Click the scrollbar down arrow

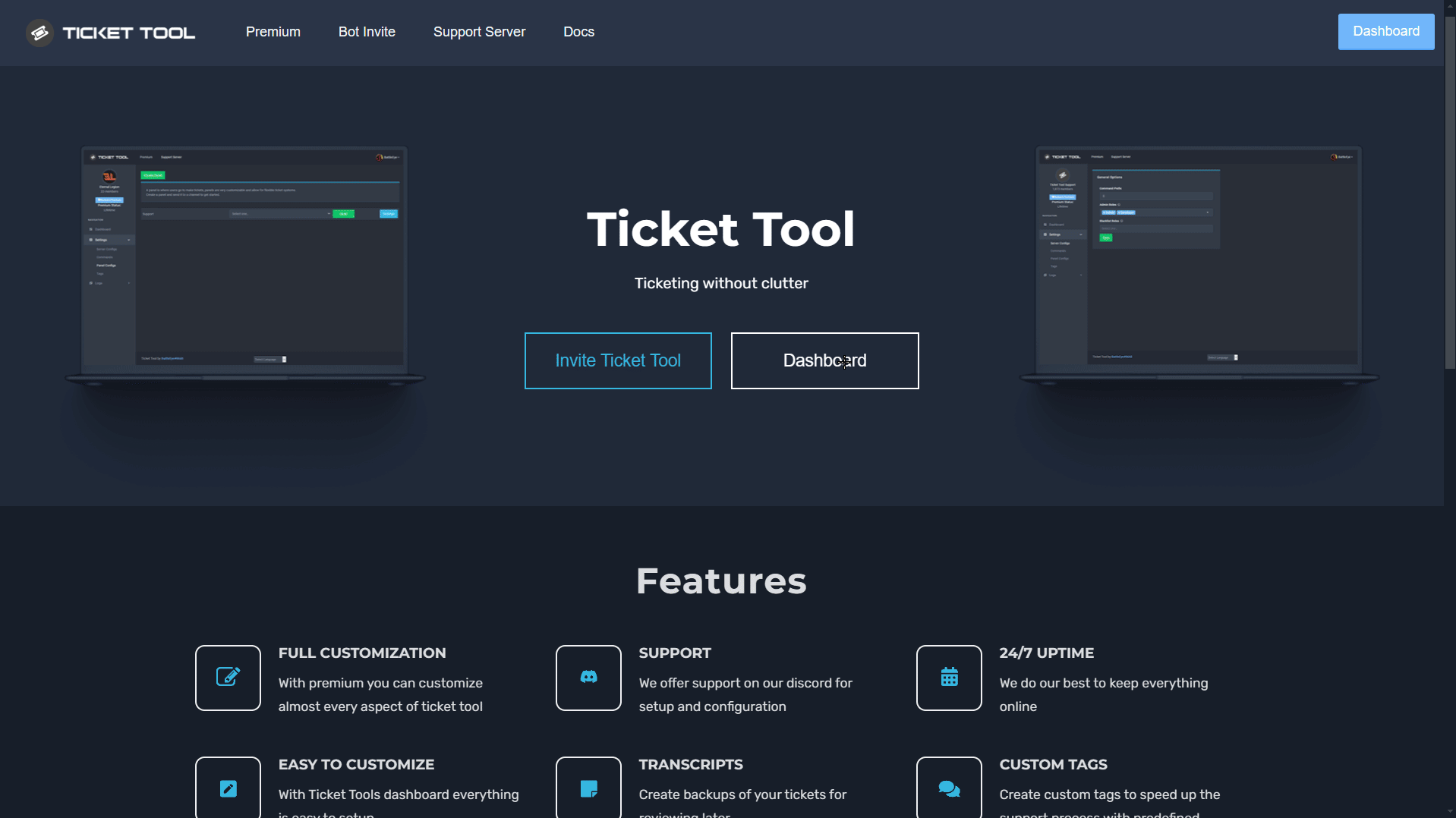pos(1450,811)
